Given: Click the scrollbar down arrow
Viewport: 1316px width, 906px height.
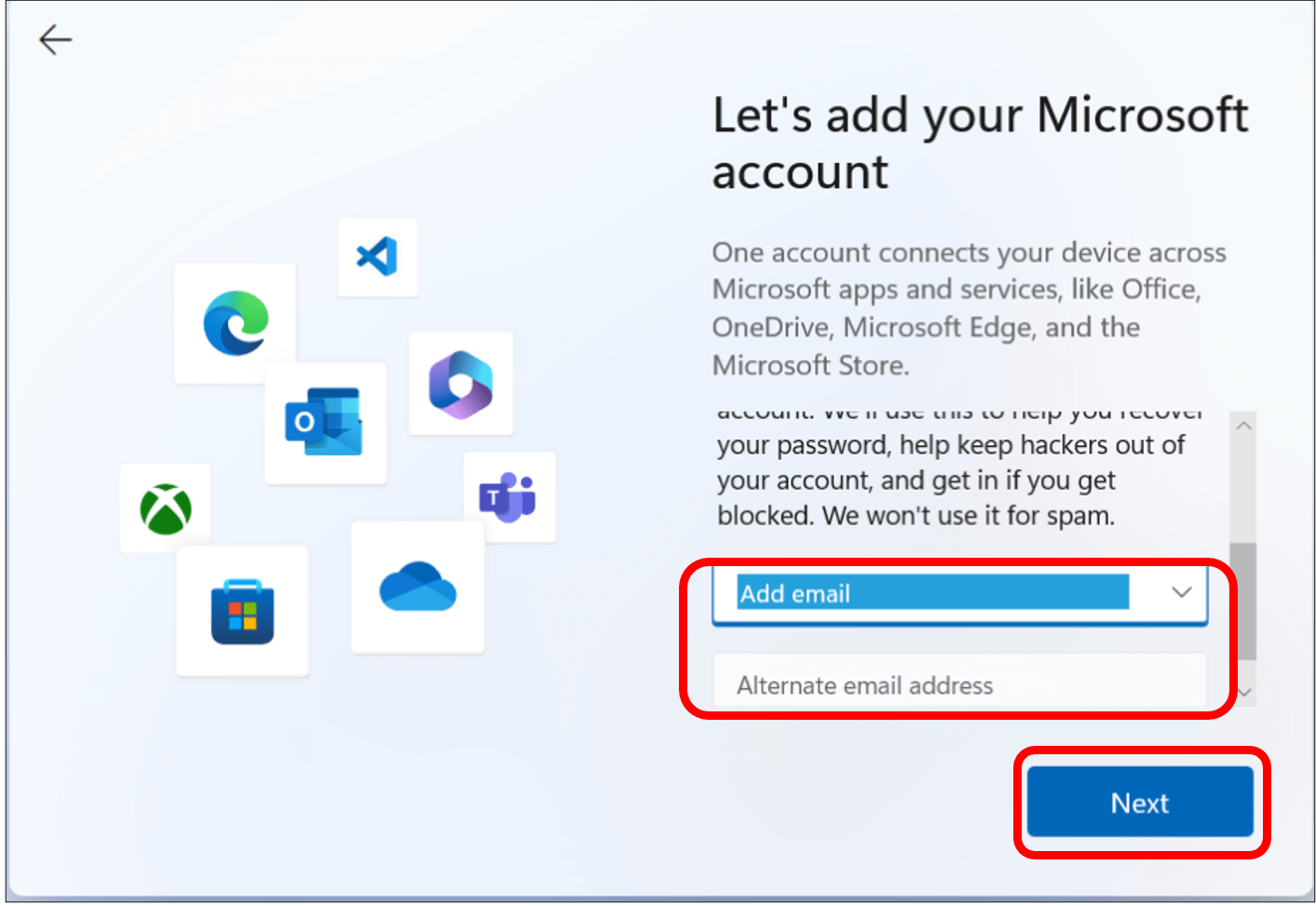Looking at the screenshot, I should [1244, 694].
